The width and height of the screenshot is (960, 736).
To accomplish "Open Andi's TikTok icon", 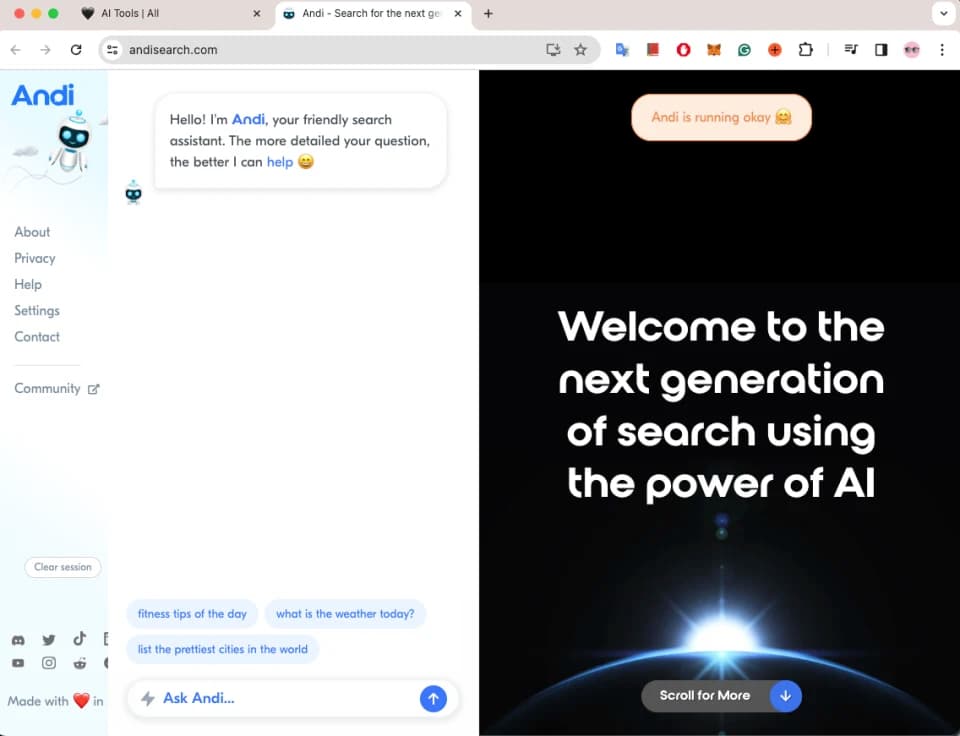I will tap(80, 639).
